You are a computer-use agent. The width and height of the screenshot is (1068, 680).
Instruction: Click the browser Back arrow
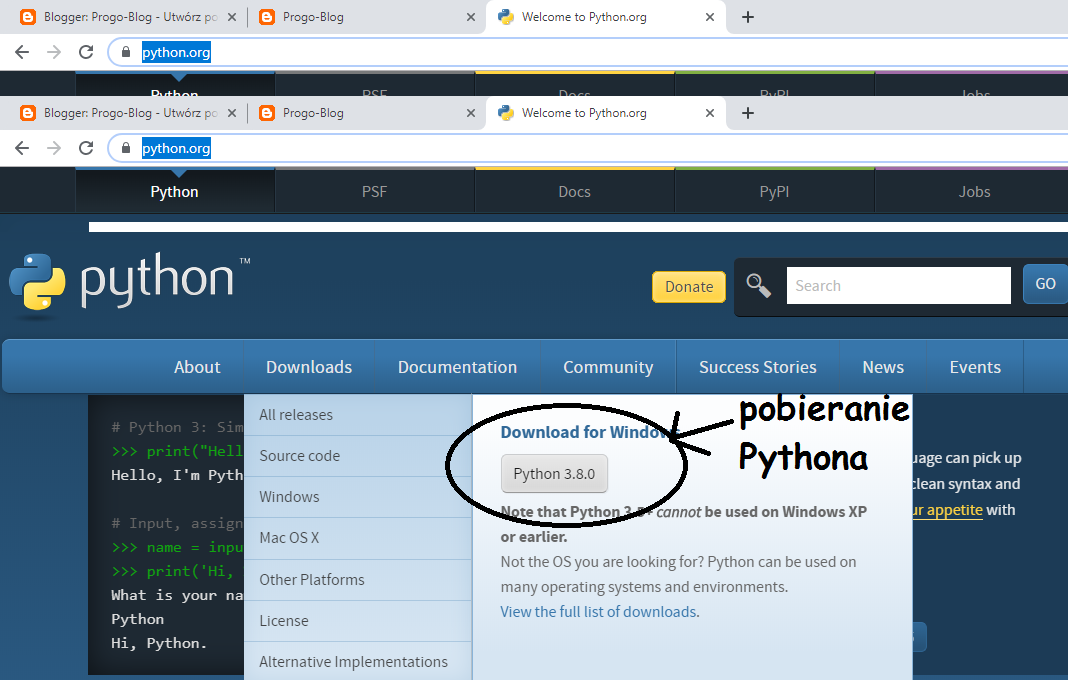tap(21, 148)
